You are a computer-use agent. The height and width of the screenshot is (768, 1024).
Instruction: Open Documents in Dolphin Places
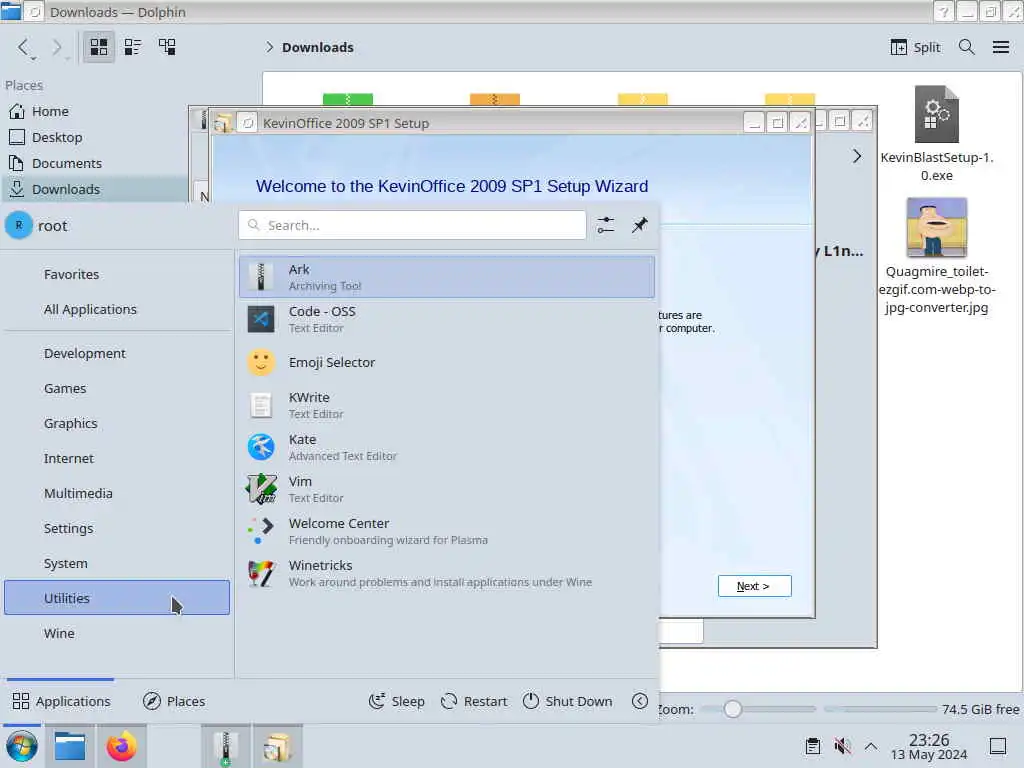point(95,163)
